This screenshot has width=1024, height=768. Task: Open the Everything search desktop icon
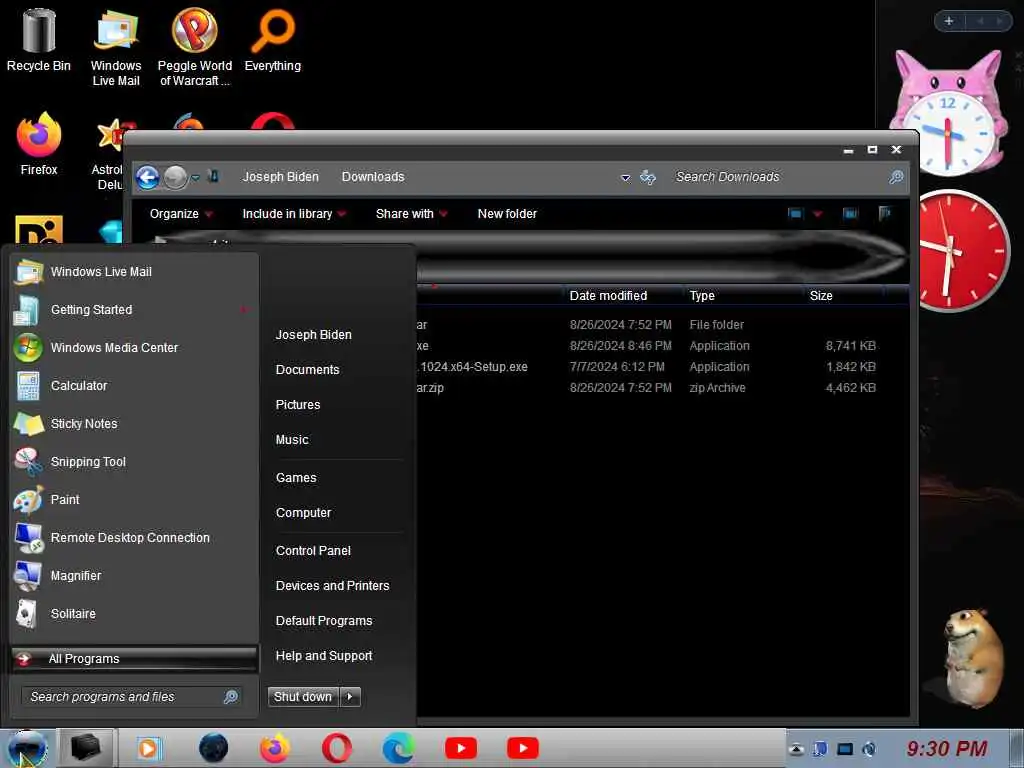273,40
